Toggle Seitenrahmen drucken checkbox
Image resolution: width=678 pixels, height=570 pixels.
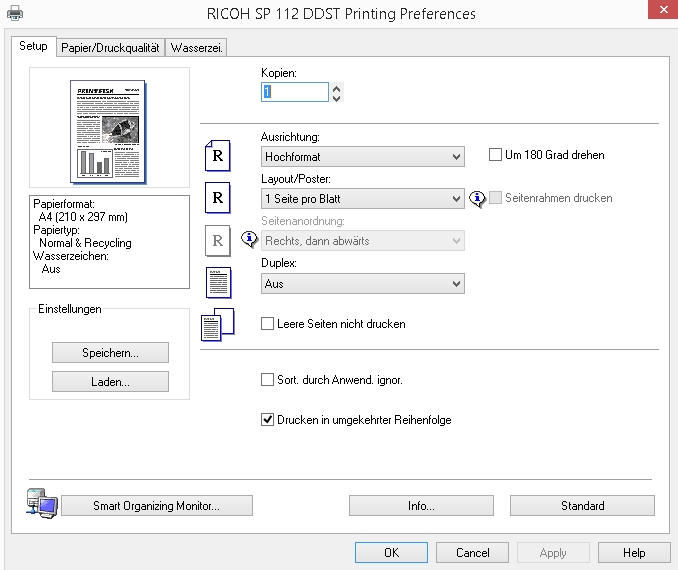click(495, 198)
